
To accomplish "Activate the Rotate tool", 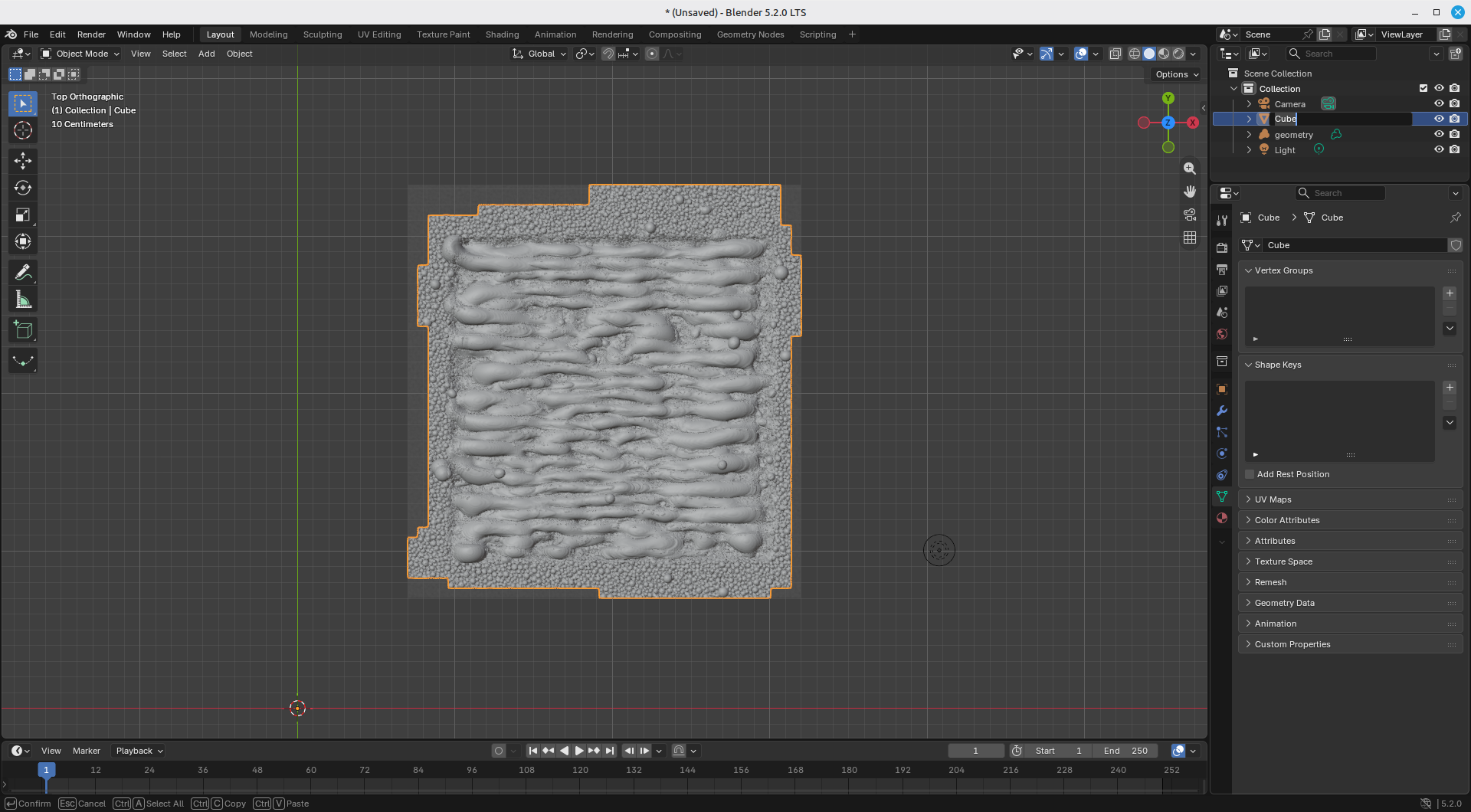I will [x=23, y=188].
